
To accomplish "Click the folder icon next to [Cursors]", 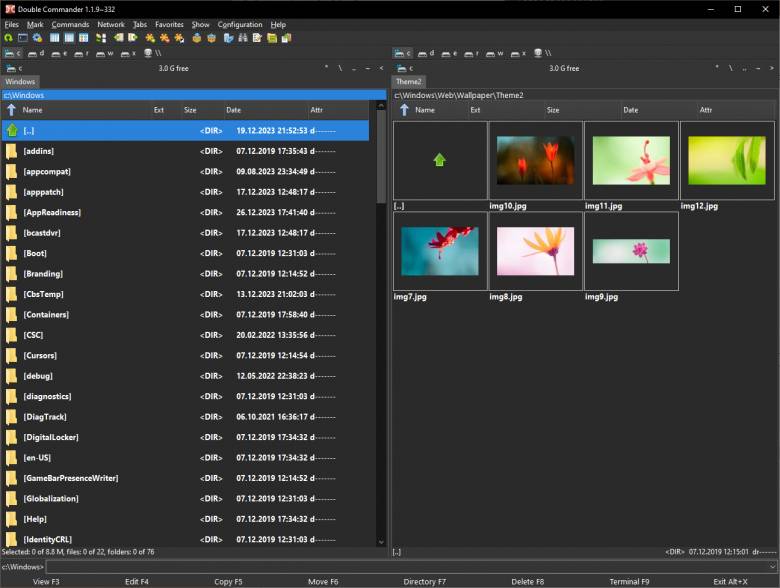I will coord(12,355).
